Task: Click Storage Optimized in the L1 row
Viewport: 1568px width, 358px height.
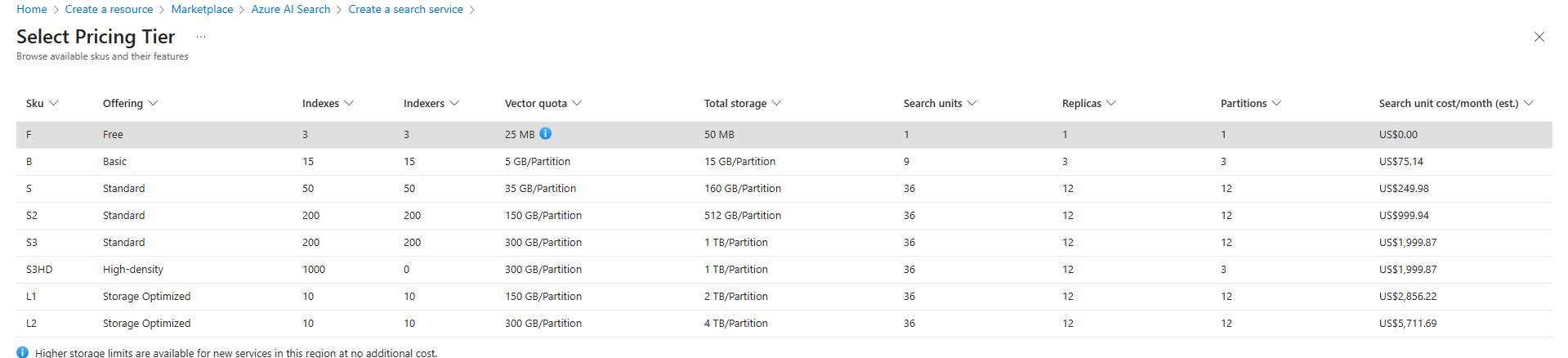Action: (147, 297)
